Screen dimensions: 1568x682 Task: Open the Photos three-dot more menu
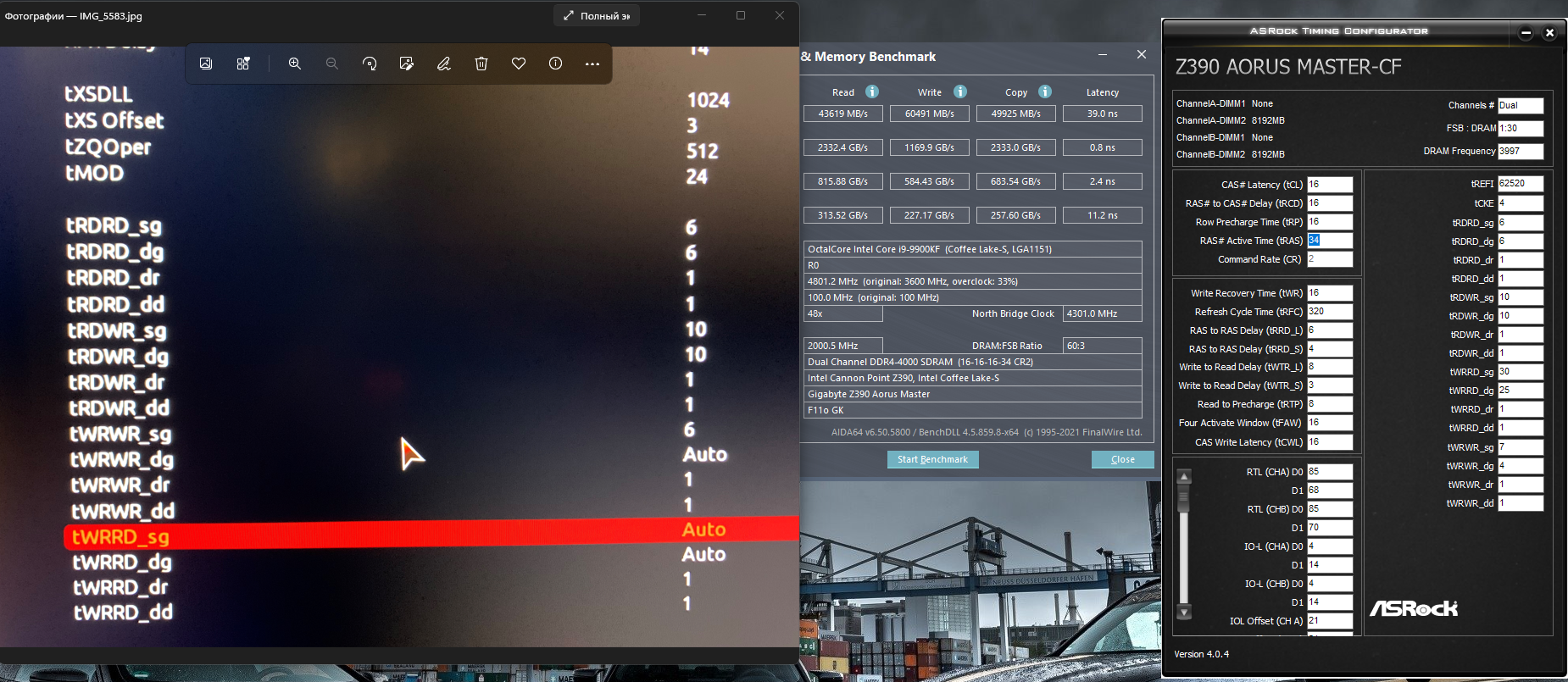[x=592, y=64]
